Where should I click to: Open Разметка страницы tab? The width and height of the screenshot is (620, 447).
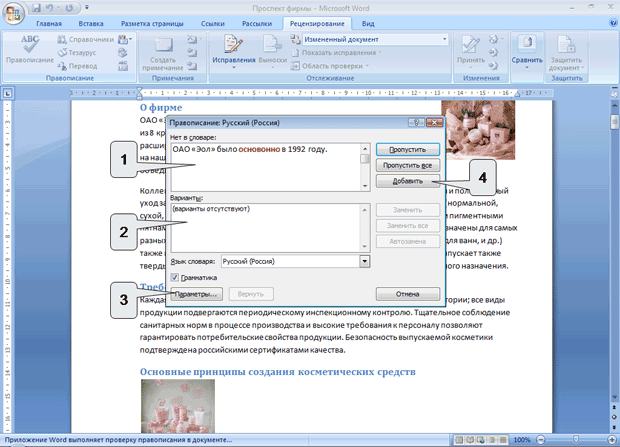click(152, 23)
